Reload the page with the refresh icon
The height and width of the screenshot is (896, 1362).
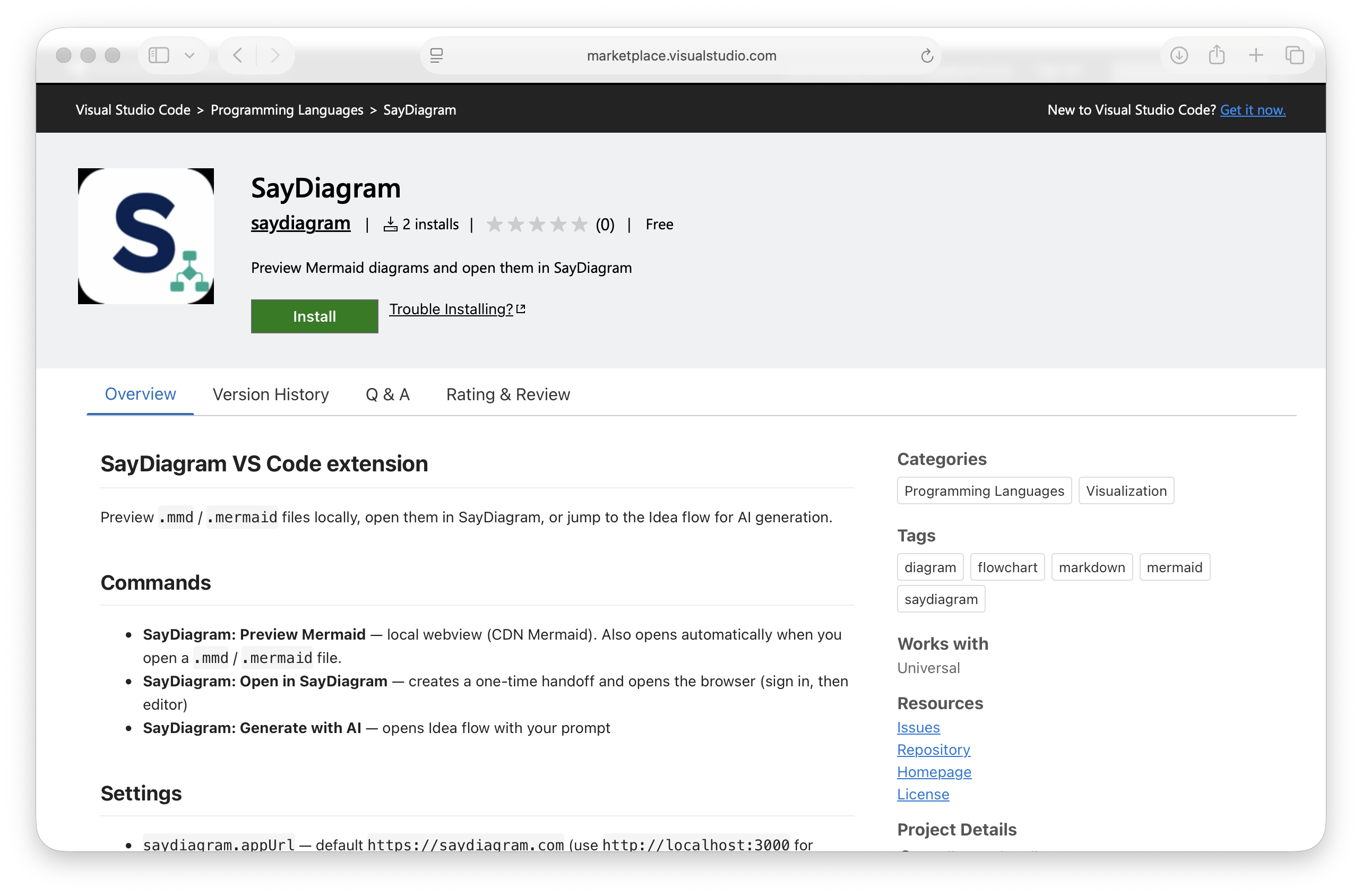tap(927, 56)
